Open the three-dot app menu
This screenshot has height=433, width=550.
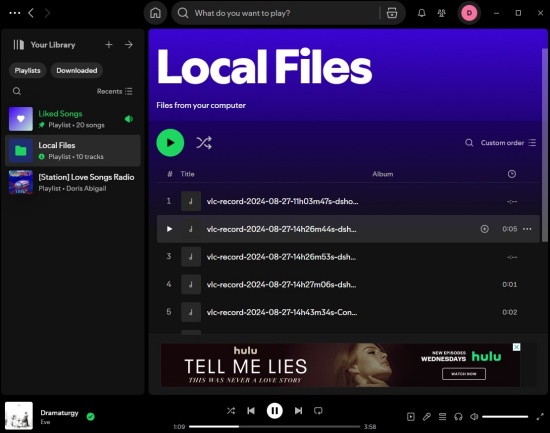tap(15, 13)
